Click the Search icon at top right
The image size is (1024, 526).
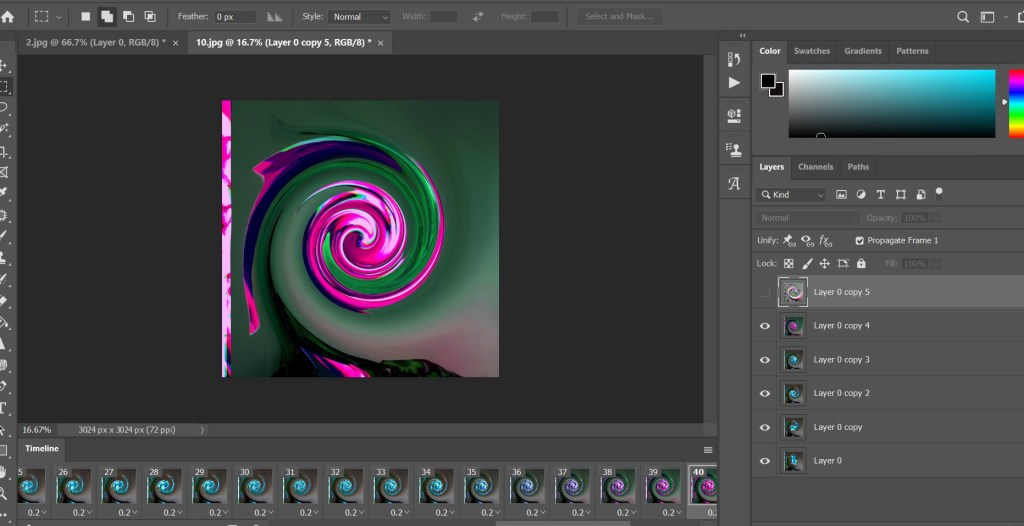pos(963,17)
